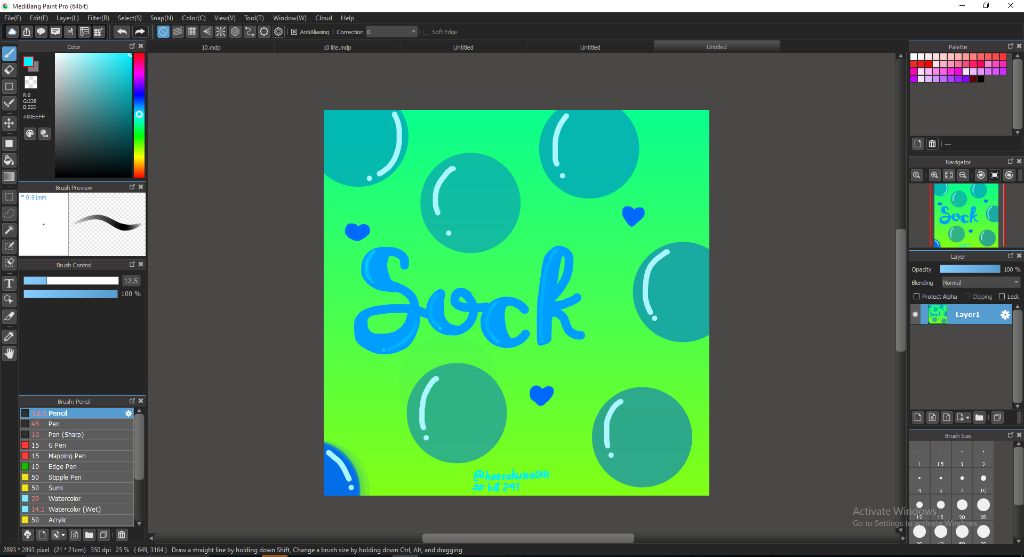Screen dimensions: 1024x557
Task: Select the Hand tool
Action: point(9,353)
